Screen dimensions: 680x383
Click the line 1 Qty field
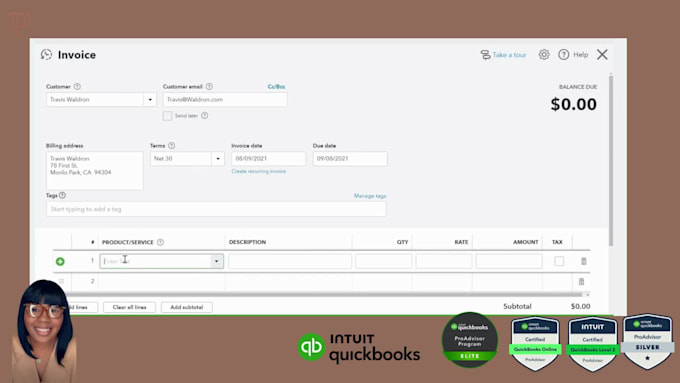click(383, 261)
